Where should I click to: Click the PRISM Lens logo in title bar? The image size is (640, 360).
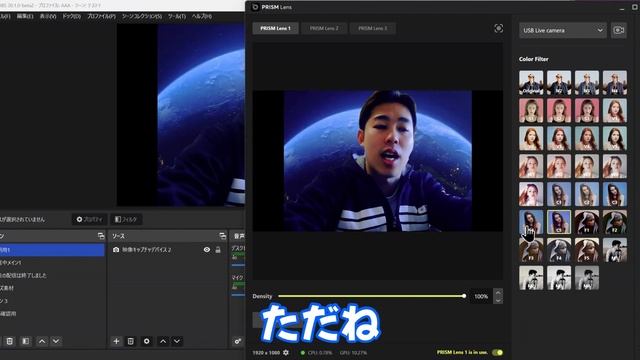[x=255, y=7]
